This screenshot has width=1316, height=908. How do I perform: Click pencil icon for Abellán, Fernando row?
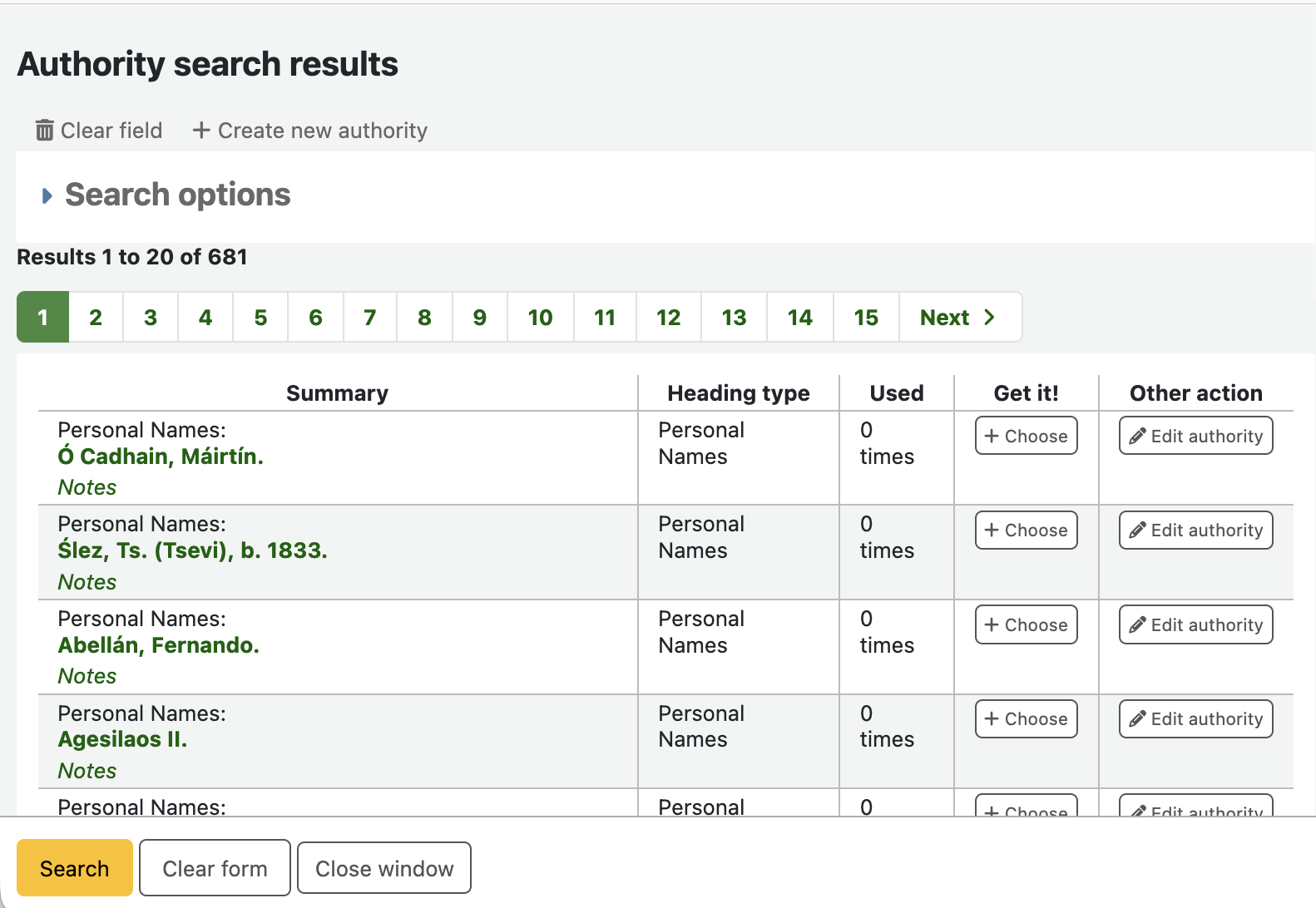click(x=1137, y=625)
